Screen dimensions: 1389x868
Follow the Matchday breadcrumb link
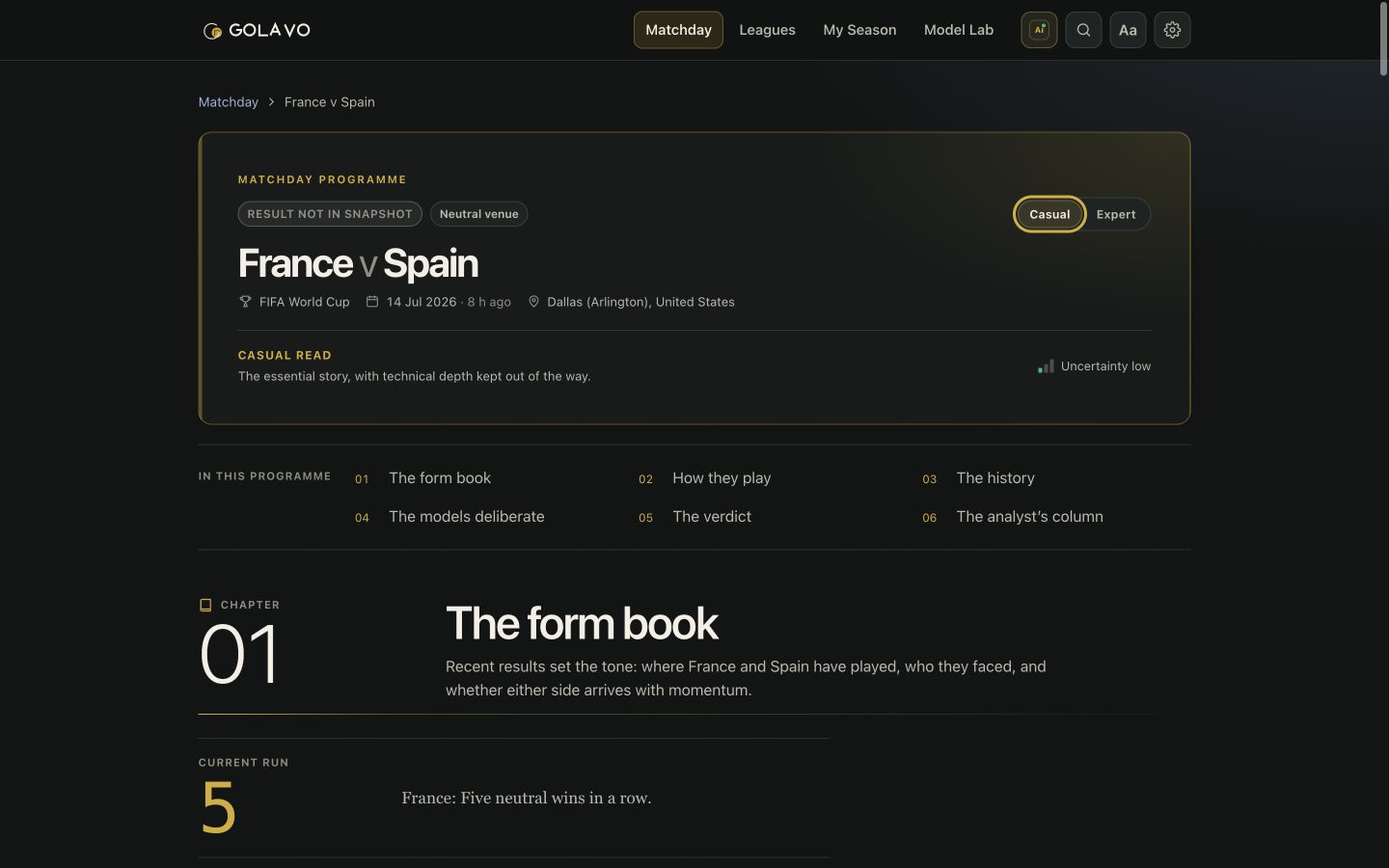pyautogui.click(x=229, y=102)
